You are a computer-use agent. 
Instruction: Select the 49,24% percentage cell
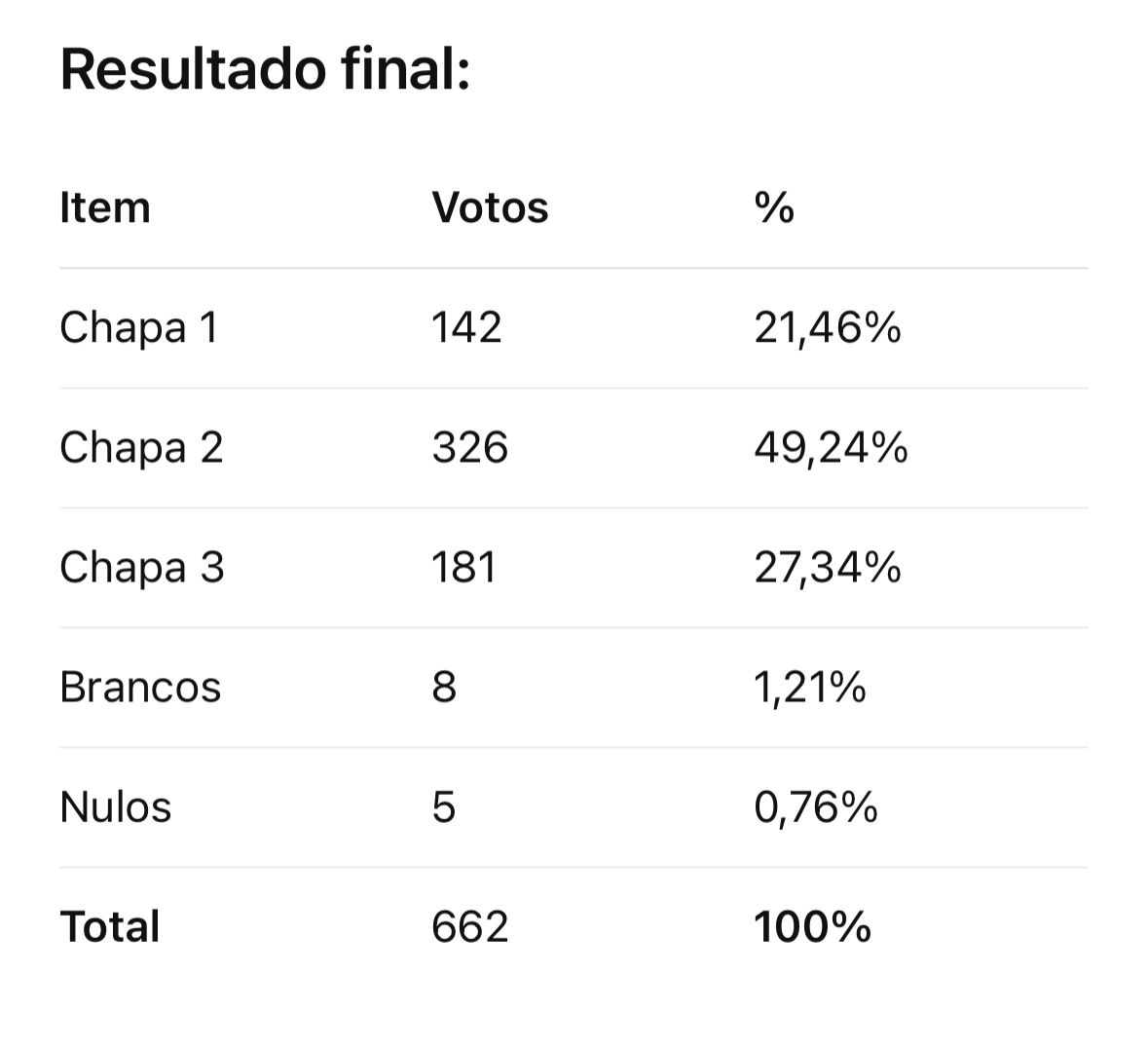click(831, 448)
